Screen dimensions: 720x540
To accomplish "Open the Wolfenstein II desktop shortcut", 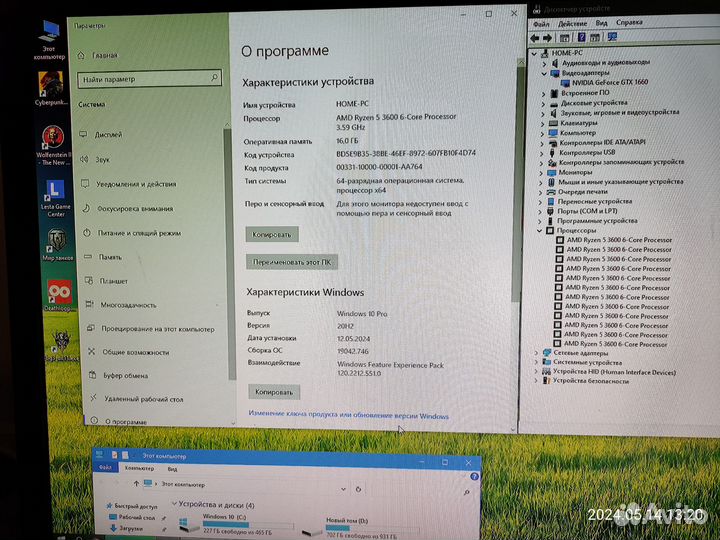I will (x=53, y=145).
